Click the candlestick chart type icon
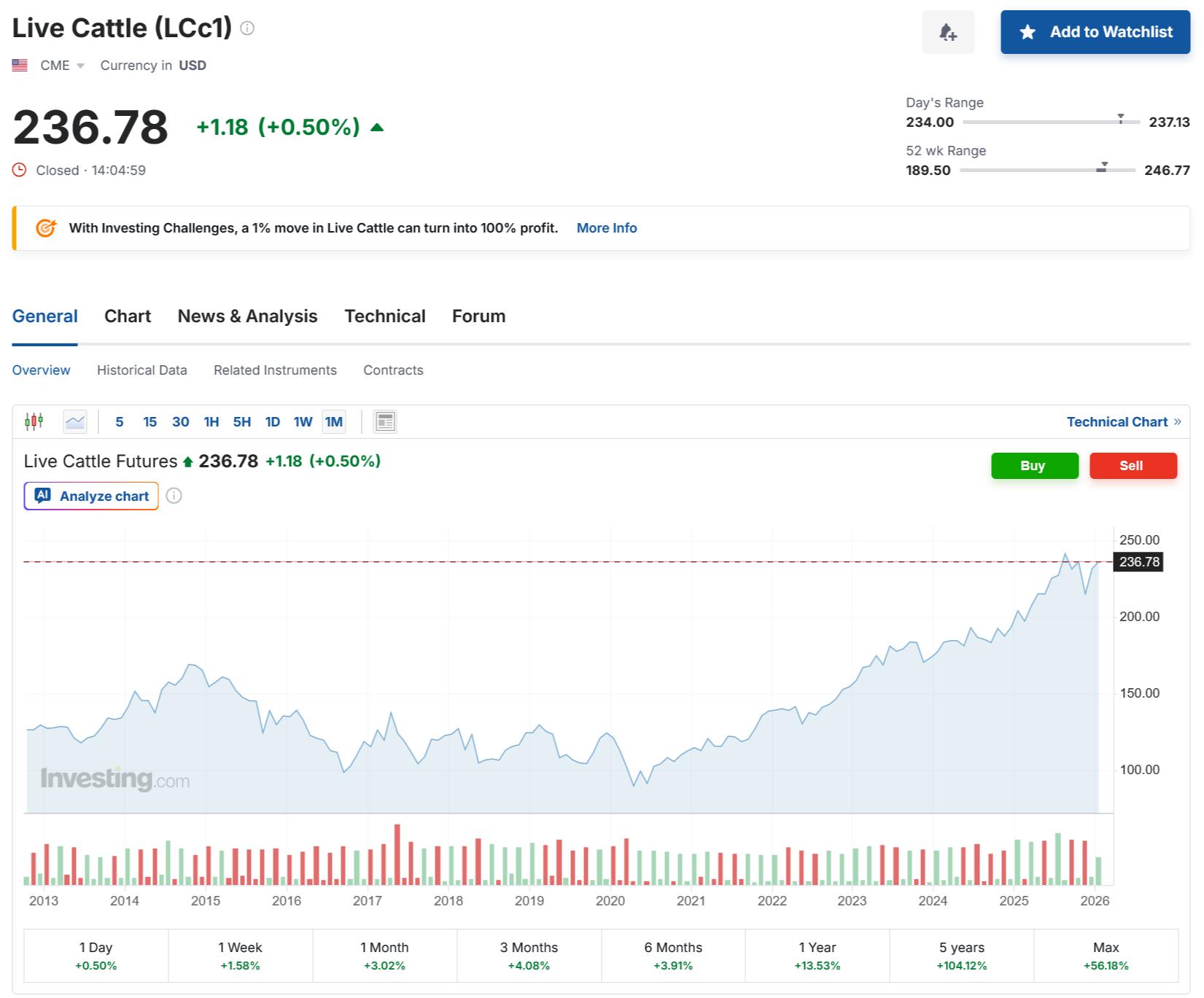The height and width of the screenshot is (998, 1204). pyautogui.click(x=34, y=421)
